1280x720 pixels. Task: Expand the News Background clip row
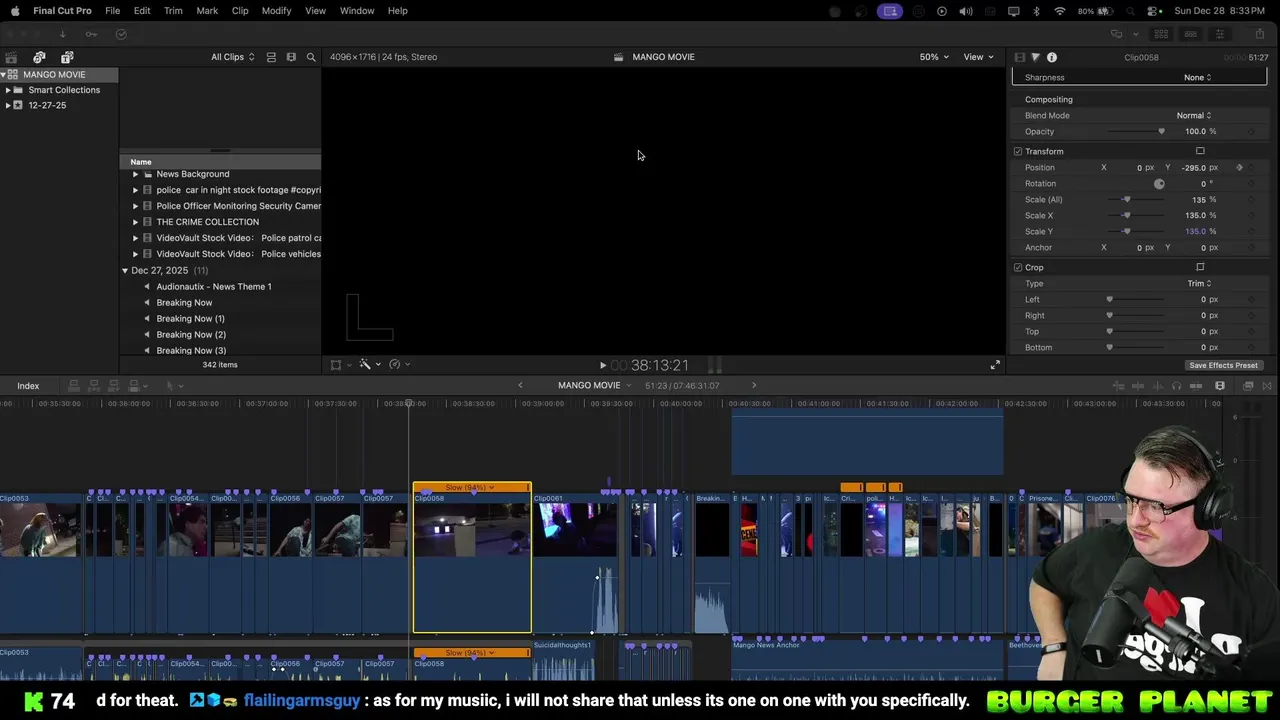tap(135, 174)
